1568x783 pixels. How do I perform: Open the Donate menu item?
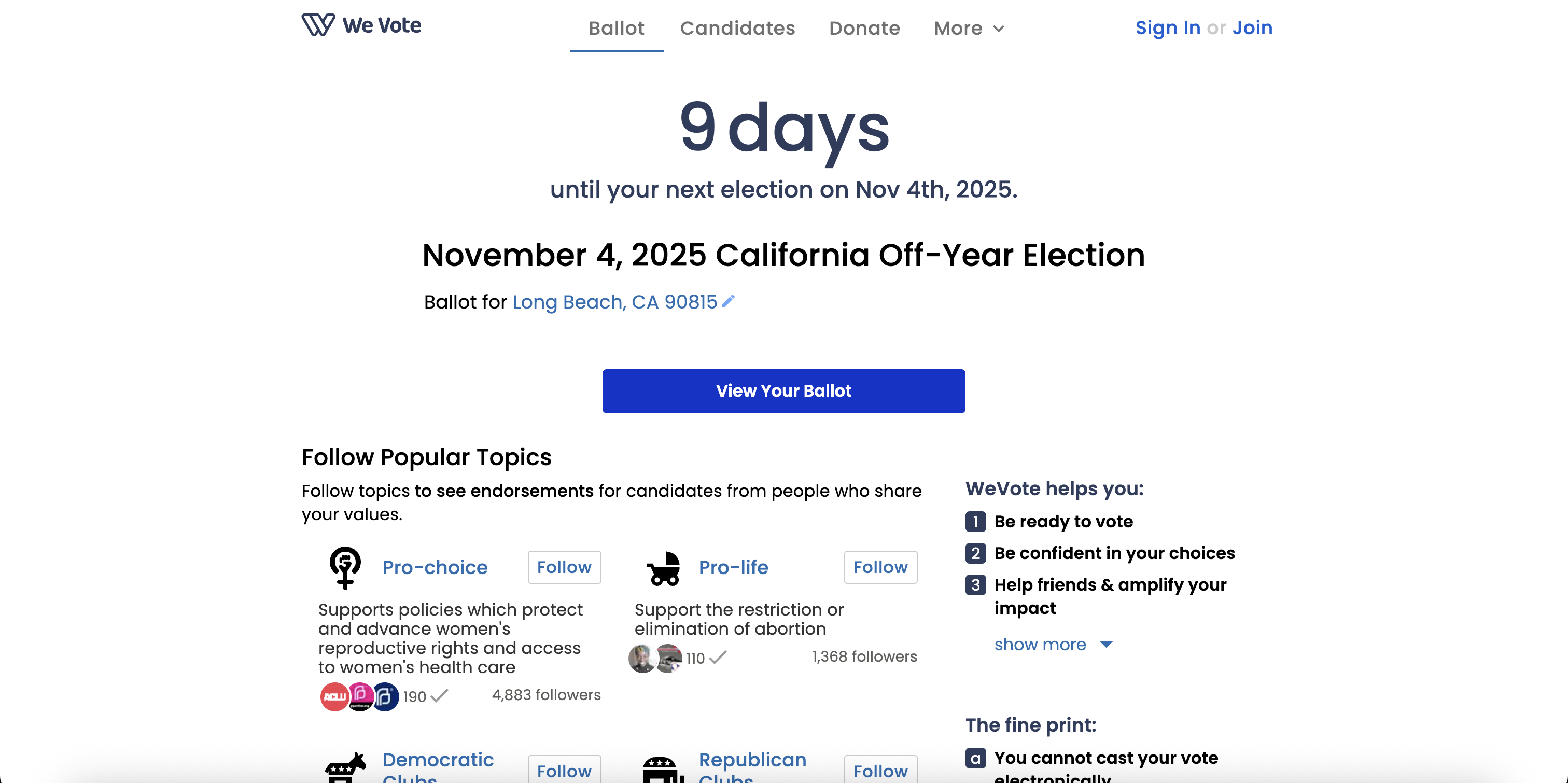864,28
